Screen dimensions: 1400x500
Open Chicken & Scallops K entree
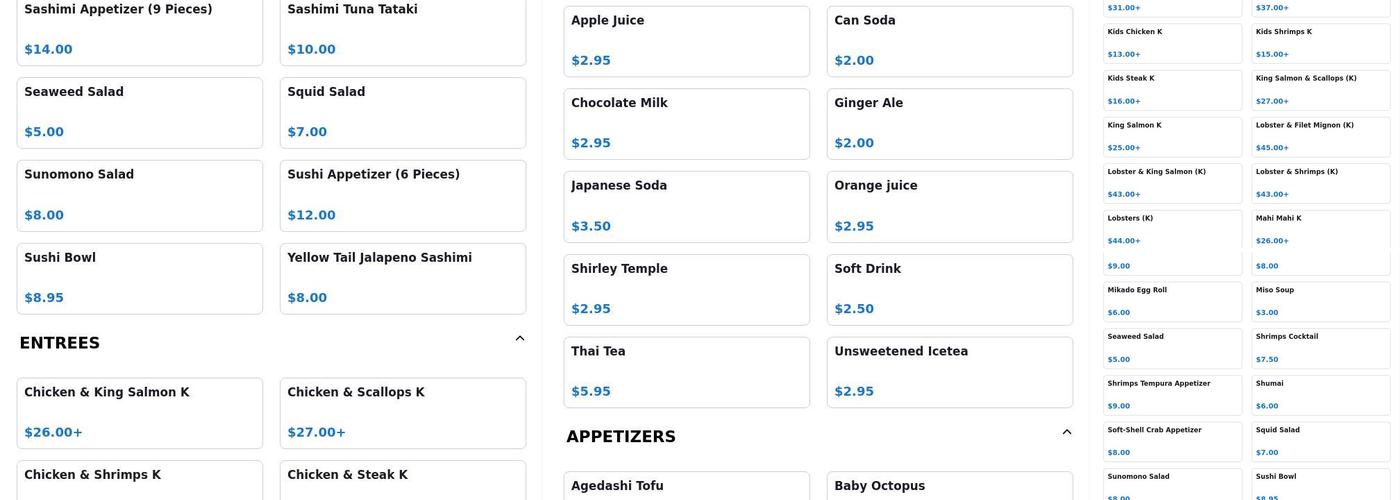pyautogui.click(x=402, y=413)
